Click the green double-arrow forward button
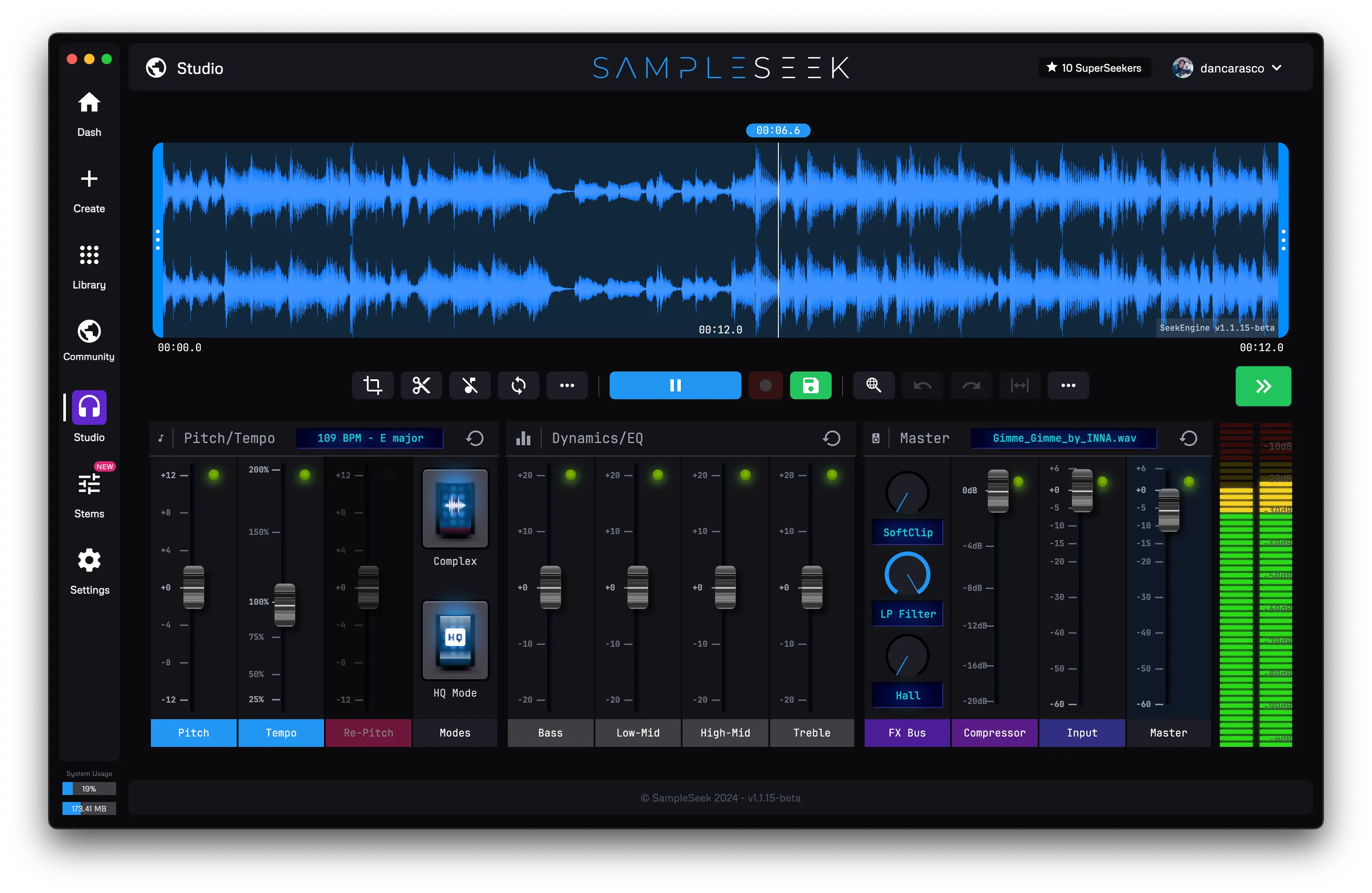The image size is (1372, 893). click(1263, 386)
